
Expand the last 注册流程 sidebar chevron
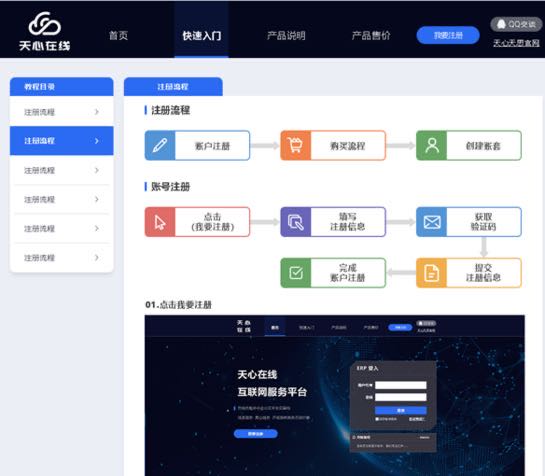pyautogui.click(x=97, y=258)
